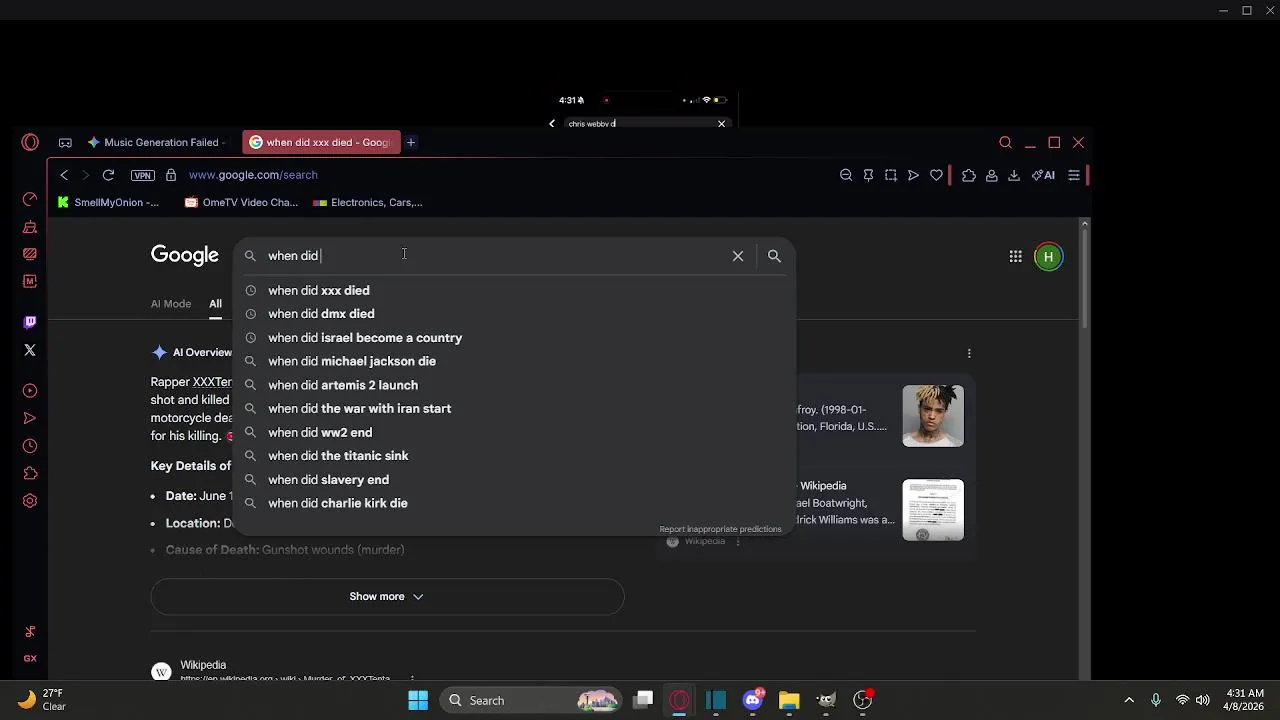Open GX Cleaner icon in sidebar
The height and width of the screenshot is (720, 1280).
[30, 227]
